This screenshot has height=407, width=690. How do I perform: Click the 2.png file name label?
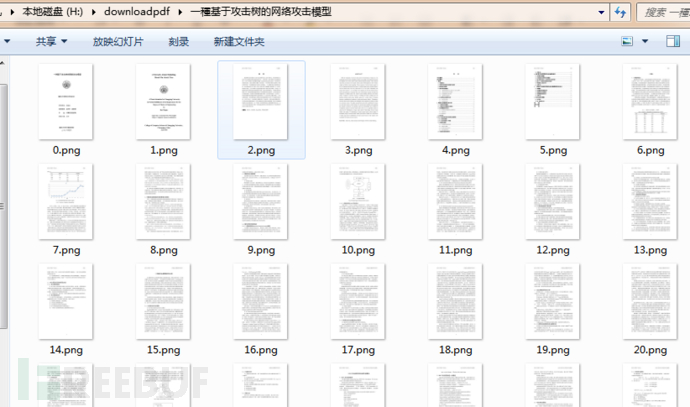[261, 150]
